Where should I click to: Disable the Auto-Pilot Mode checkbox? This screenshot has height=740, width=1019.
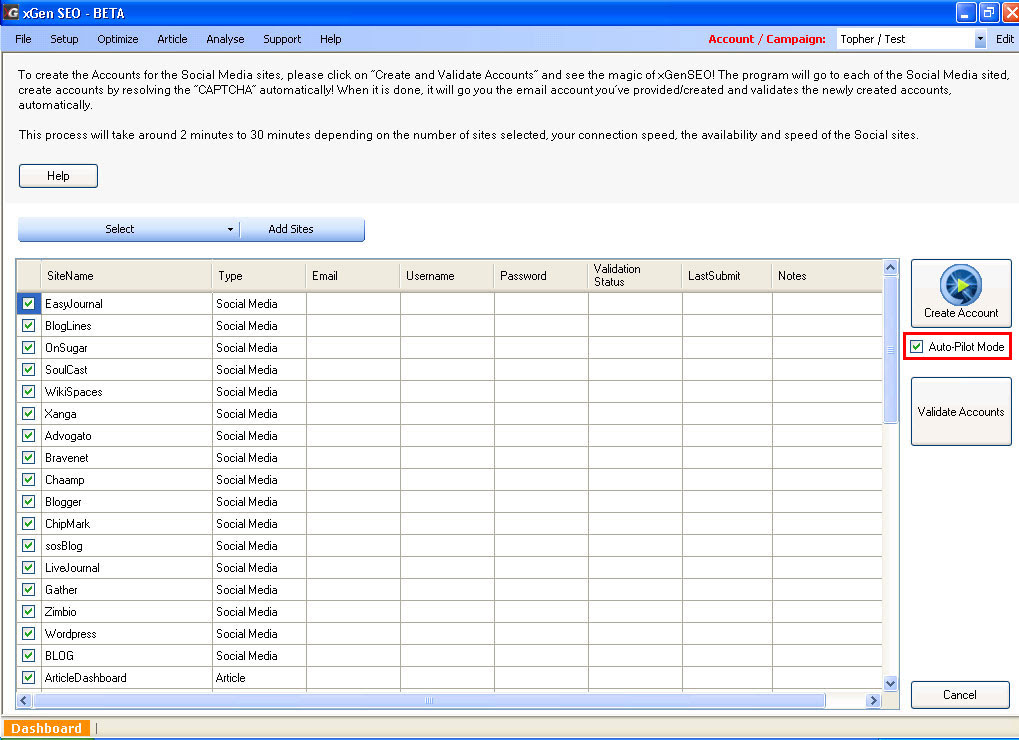[x=916, y=347]
